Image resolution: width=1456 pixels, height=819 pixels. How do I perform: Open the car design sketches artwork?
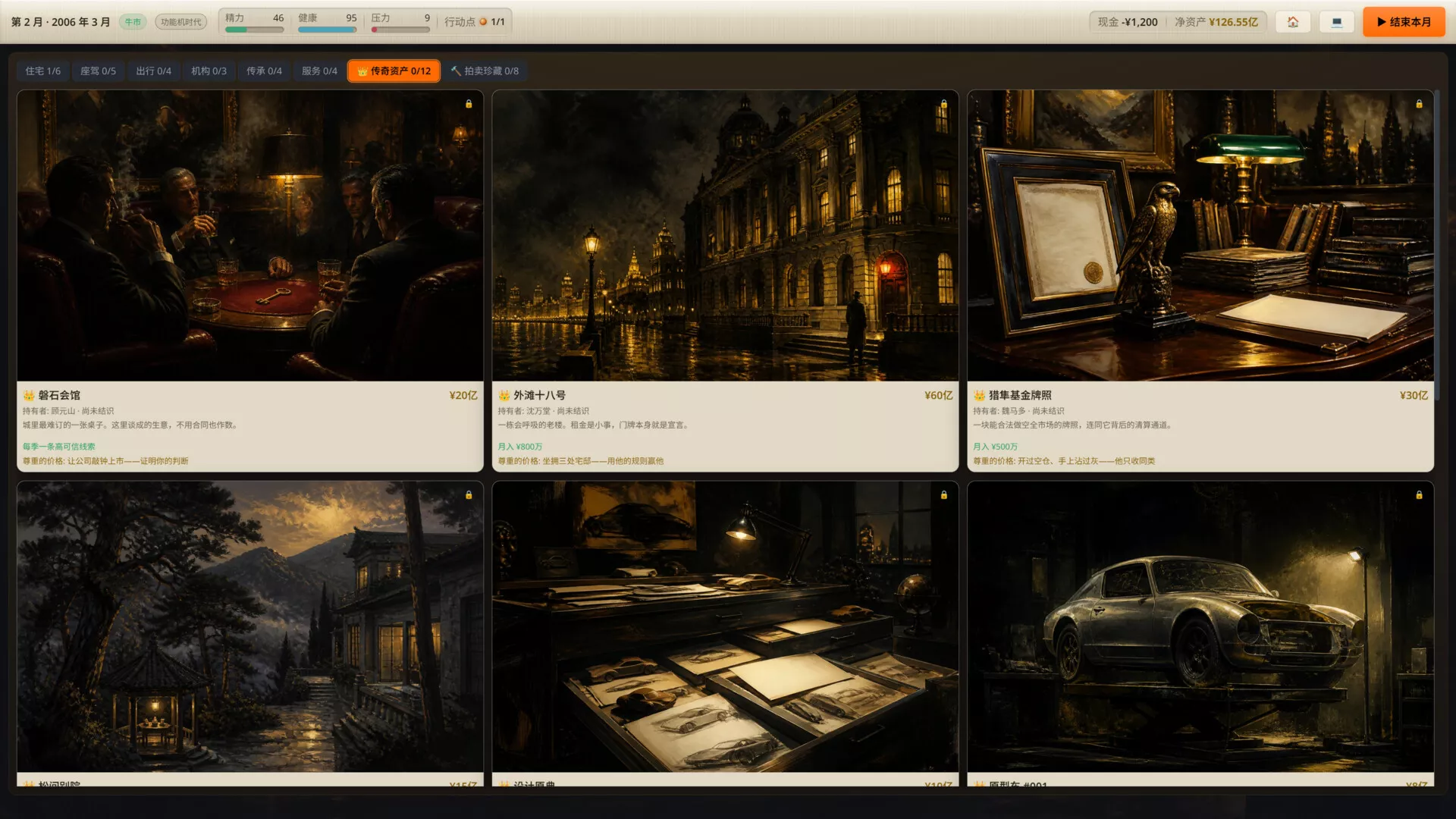726,626
